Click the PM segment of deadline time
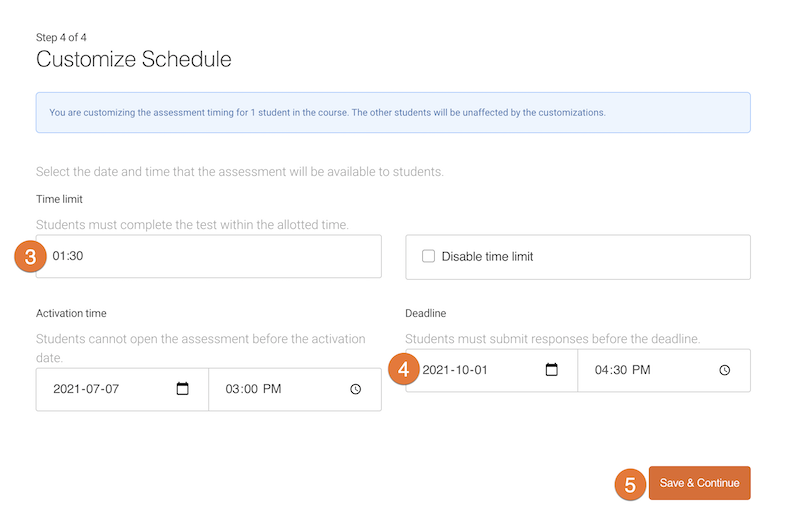This screenshot has width=800, height=531. click(640, 370)
